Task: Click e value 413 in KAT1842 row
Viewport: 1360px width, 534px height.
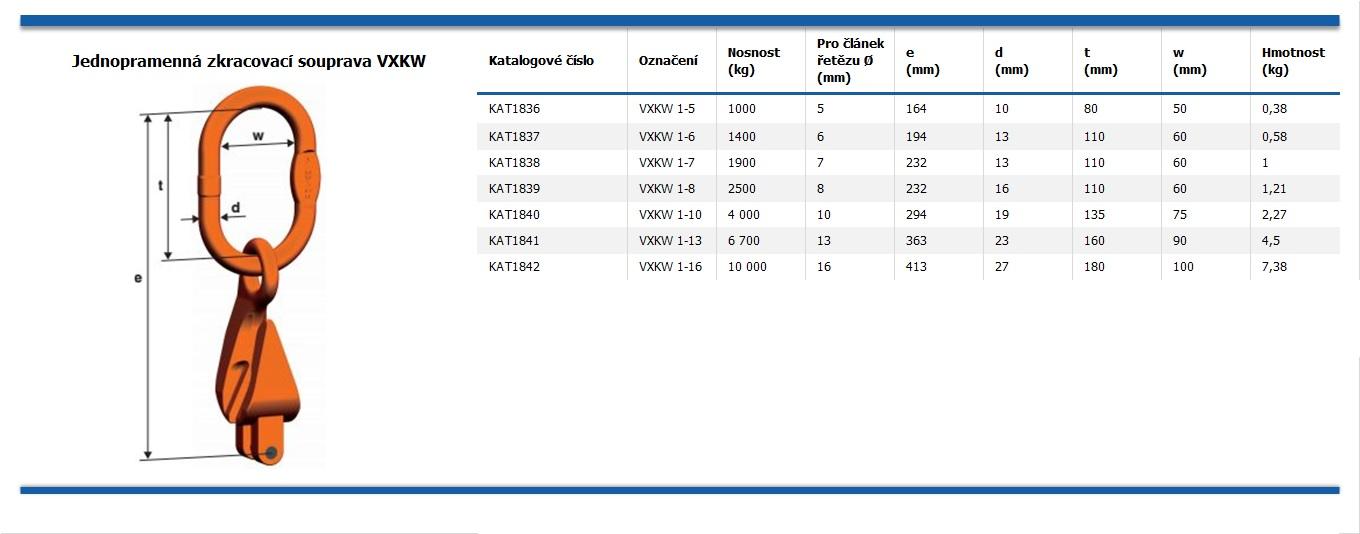Action: (x=916, y=266)
